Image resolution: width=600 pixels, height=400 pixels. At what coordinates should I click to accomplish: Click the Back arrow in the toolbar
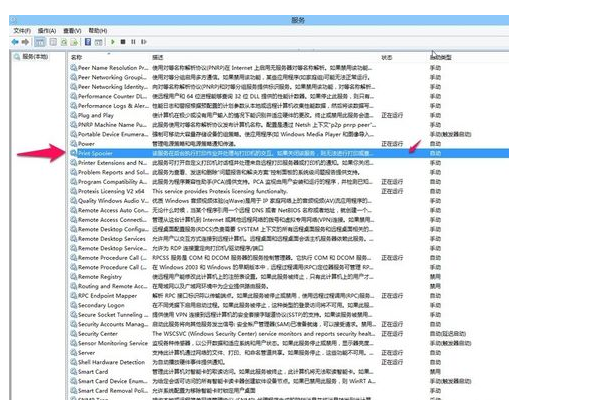coord(16,42)
